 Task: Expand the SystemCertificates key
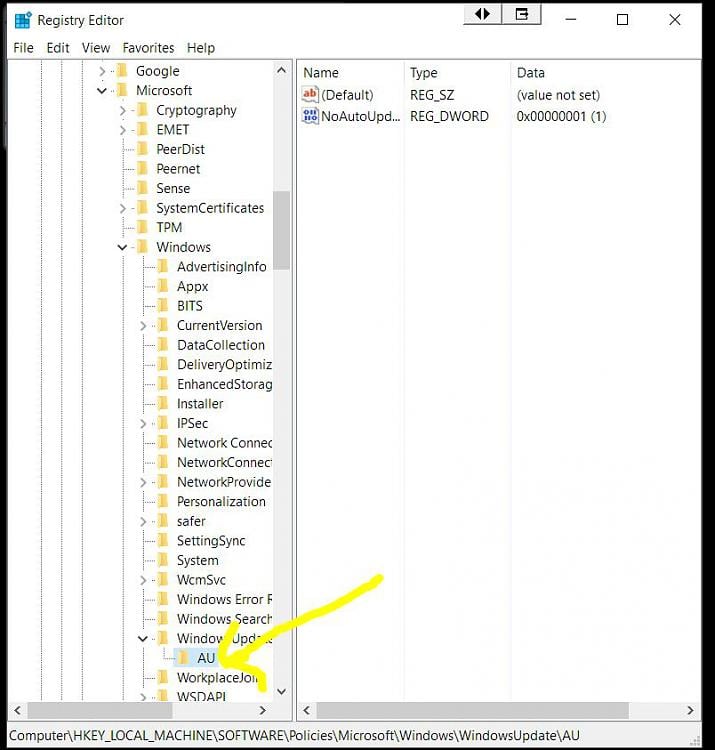(122, 209)
